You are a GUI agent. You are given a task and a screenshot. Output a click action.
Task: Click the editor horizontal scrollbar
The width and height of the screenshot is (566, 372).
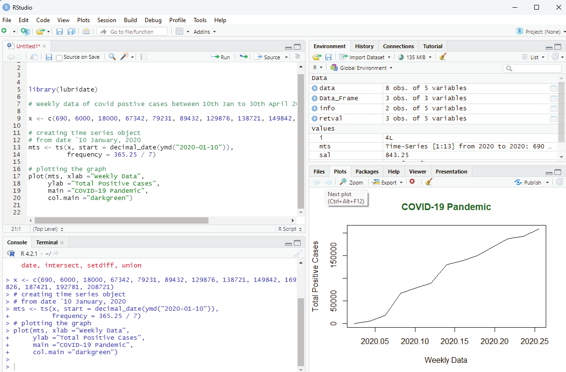121,220
